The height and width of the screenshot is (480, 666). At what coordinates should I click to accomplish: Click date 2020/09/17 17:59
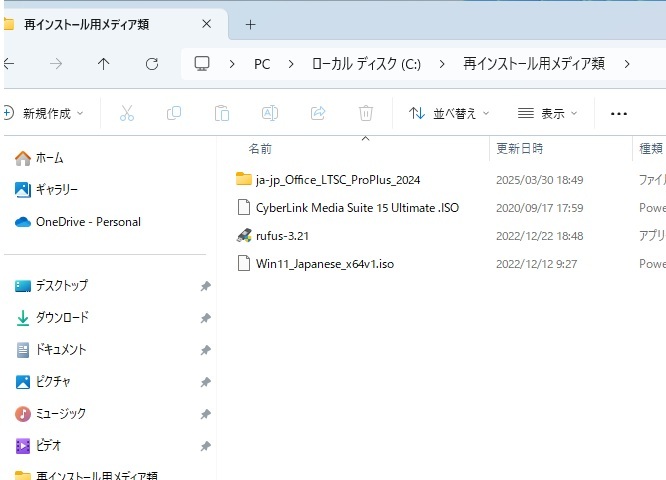(x=539, y=208)
